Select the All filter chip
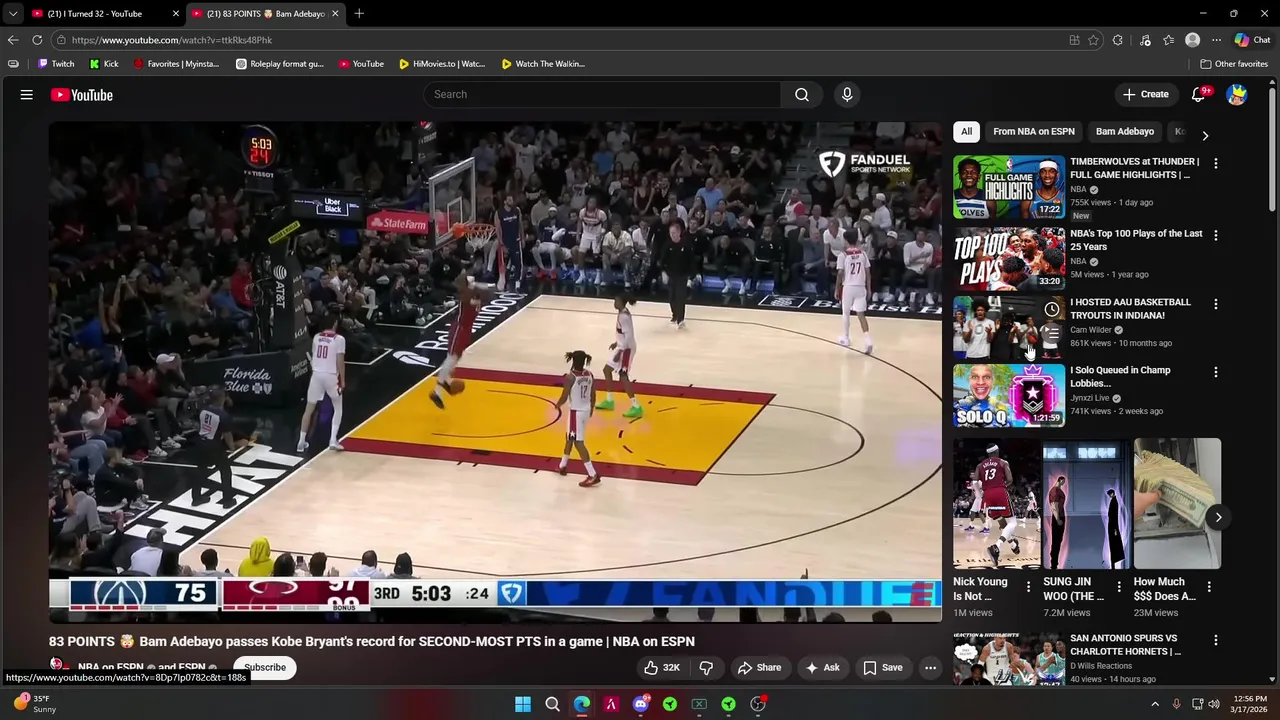The image size is (1280, 720). point(966,131)
